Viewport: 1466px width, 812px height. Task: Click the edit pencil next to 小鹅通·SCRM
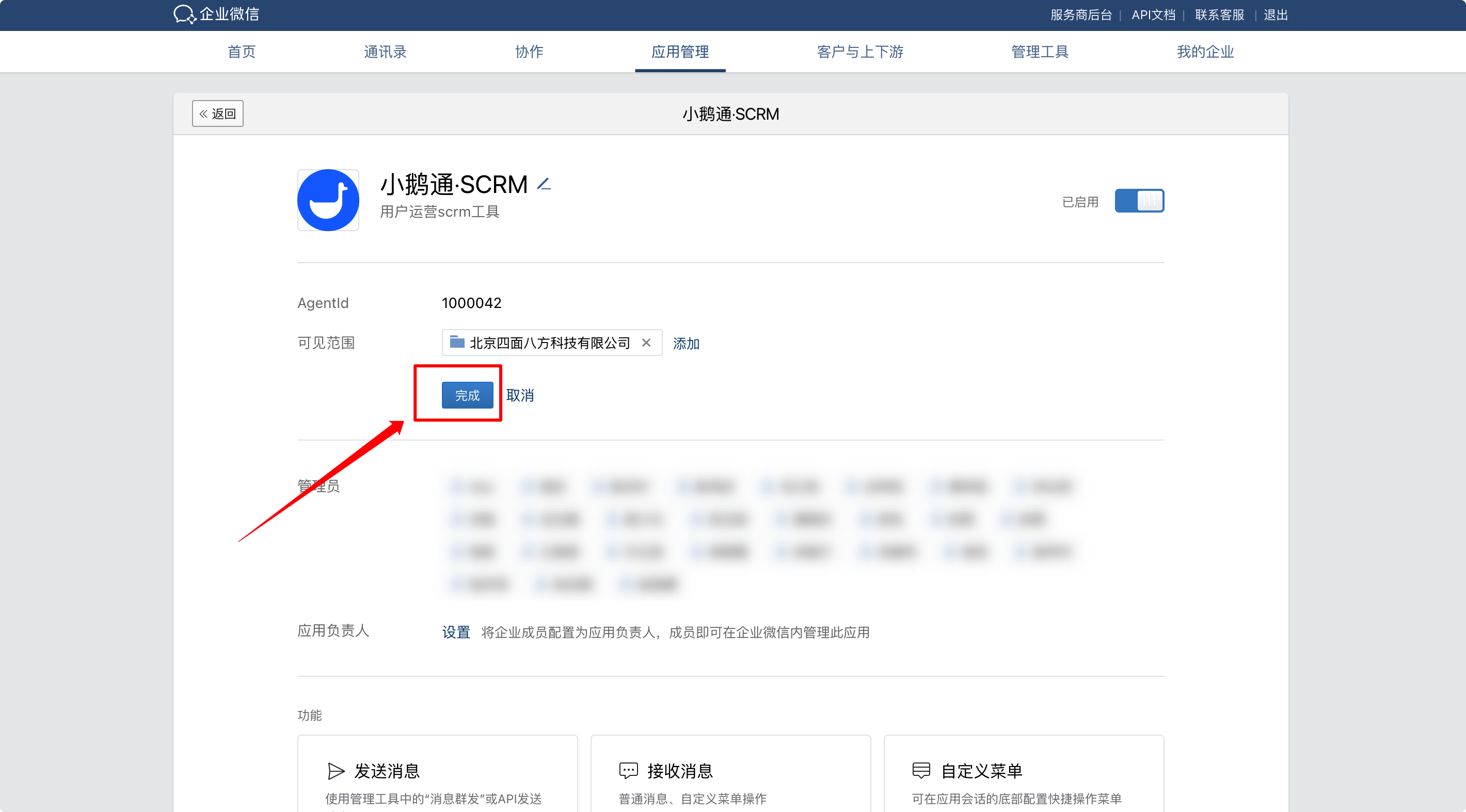pyautogui.click(x=544, y=184)
